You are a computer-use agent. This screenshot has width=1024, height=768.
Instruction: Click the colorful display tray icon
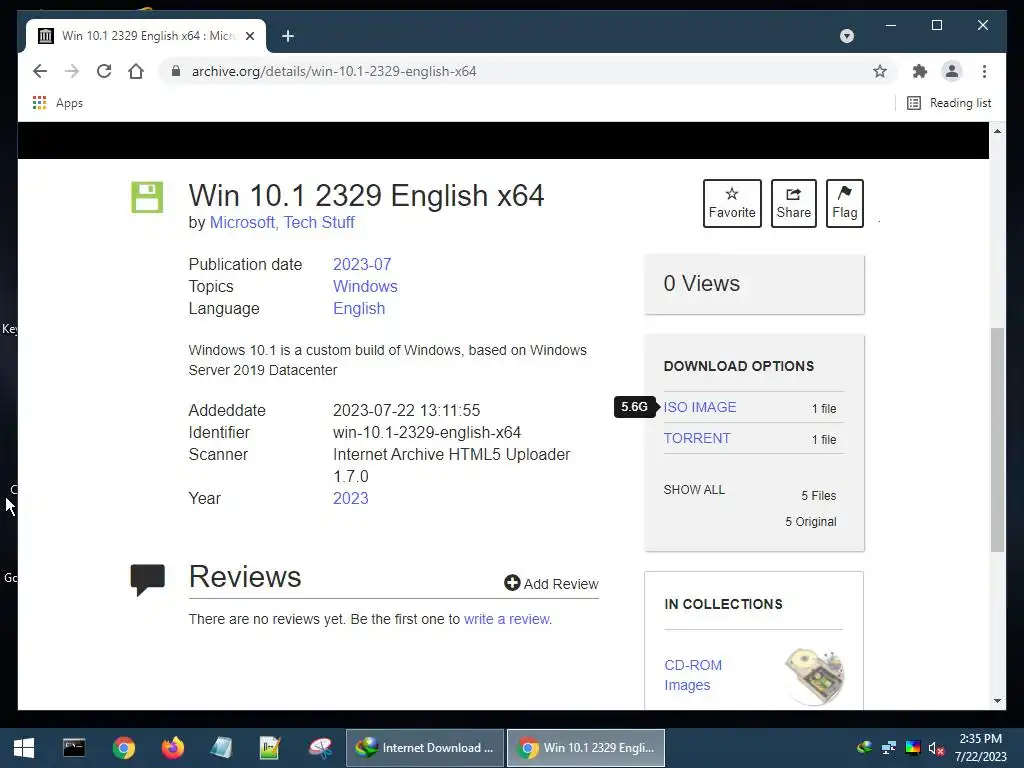click(x=913, y=748)
